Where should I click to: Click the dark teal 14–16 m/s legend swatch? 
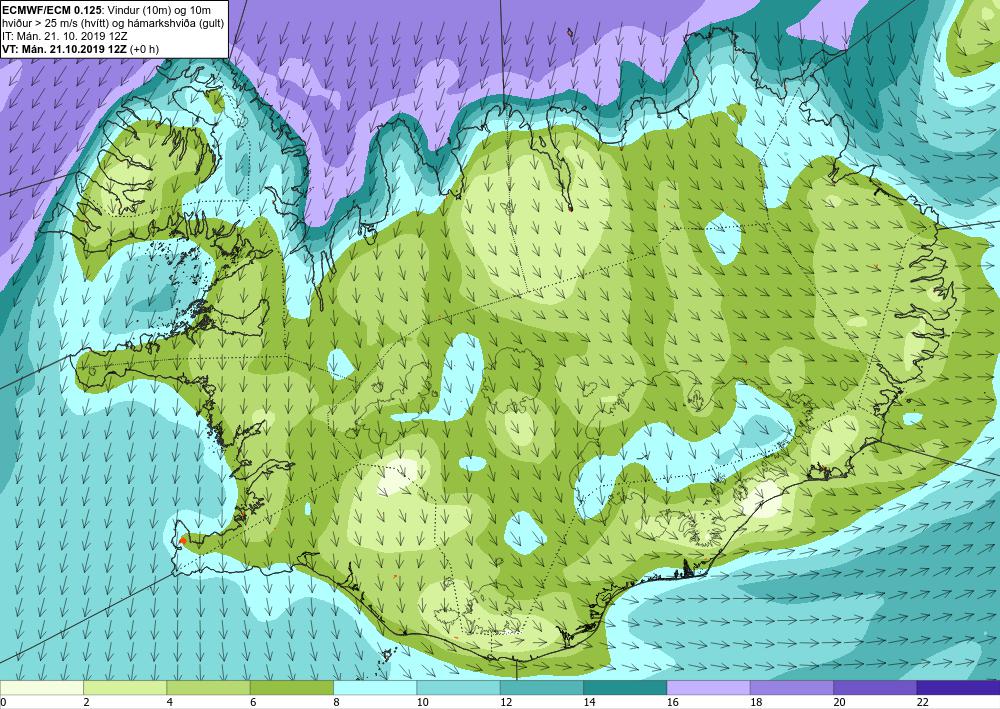click(625, 688)
